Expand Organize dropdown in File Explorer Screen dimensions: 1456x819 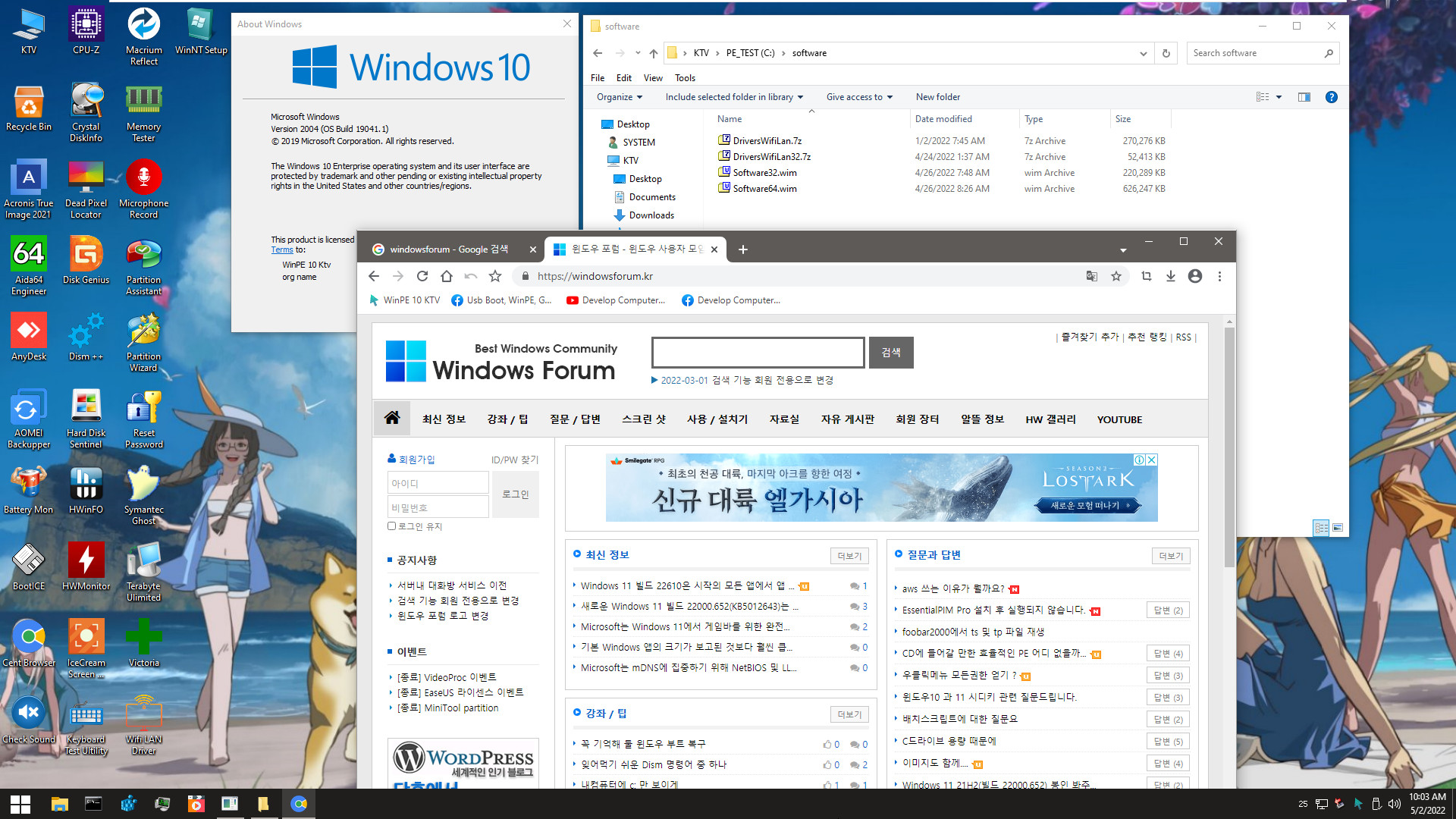point(617,97)
